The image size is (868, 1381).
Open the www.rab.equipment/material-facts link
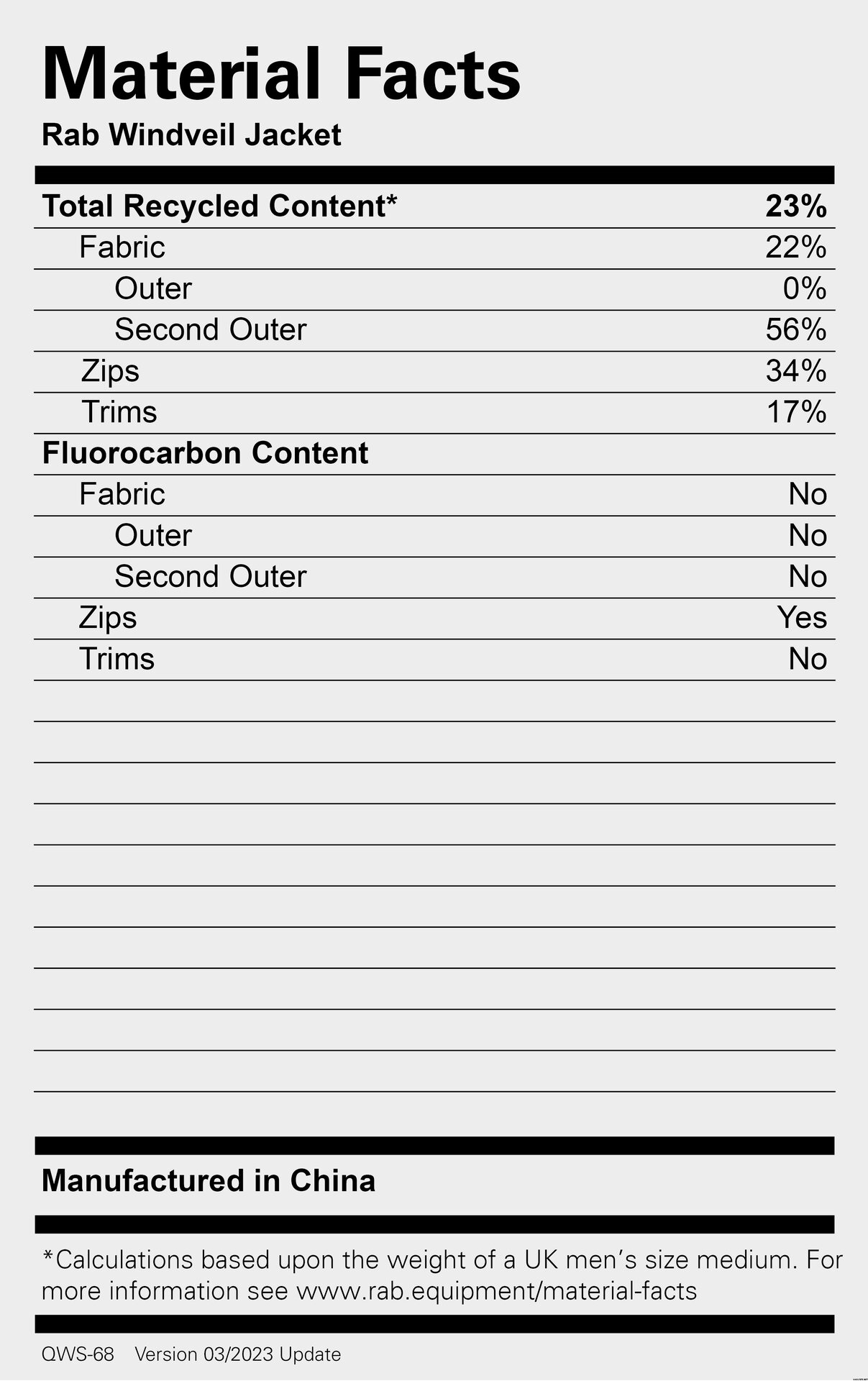click(x=496, y=1291)
